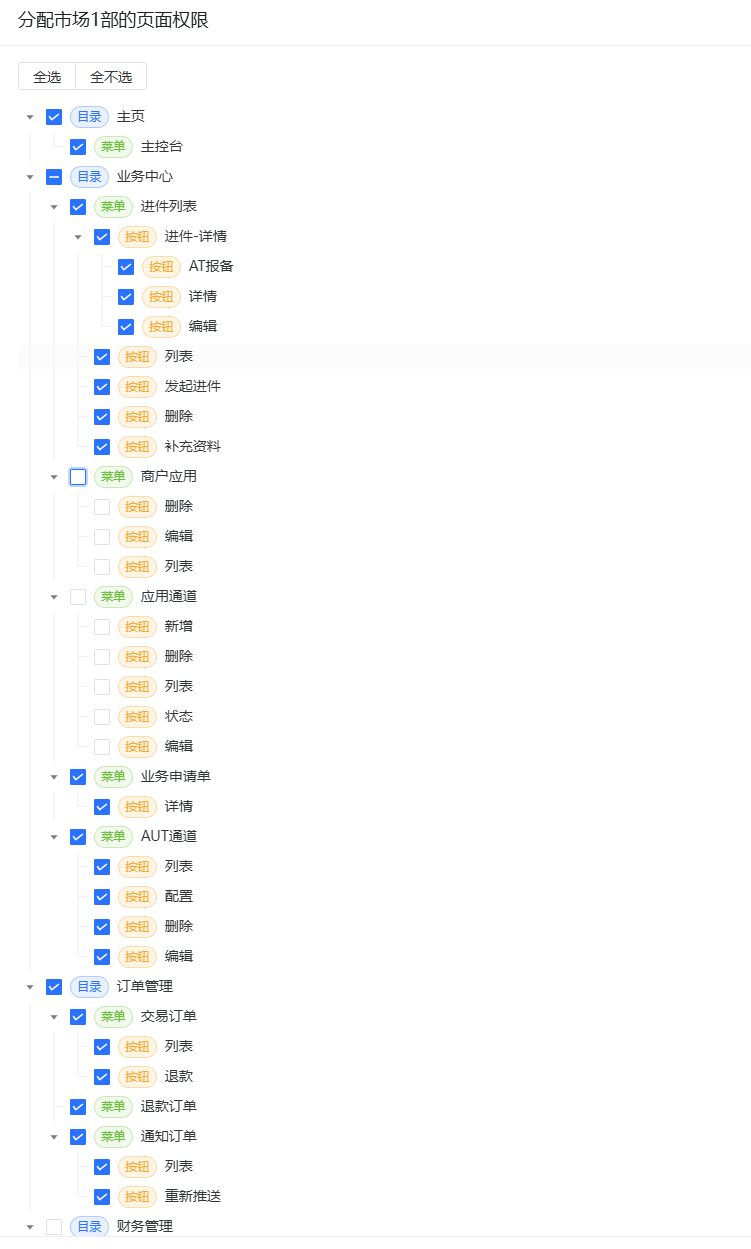The image size is (751, 1249).
Task: Collapse the AUT通道 menu node
Action: click(54, 837)
